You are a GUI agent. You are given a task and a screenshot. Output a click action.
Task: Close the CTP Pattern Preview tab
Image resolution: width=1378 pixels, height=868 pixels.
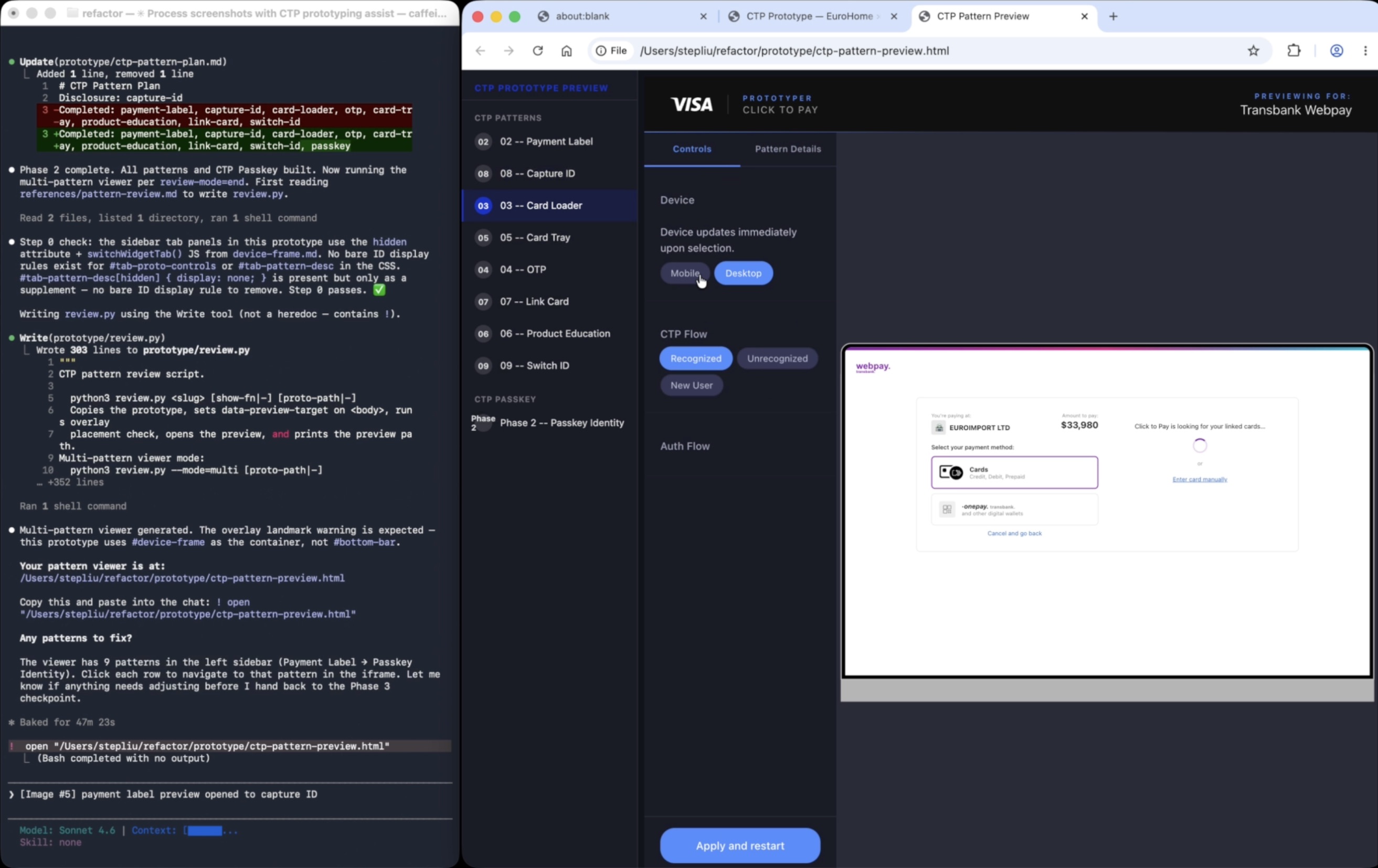click(1084, 16)
